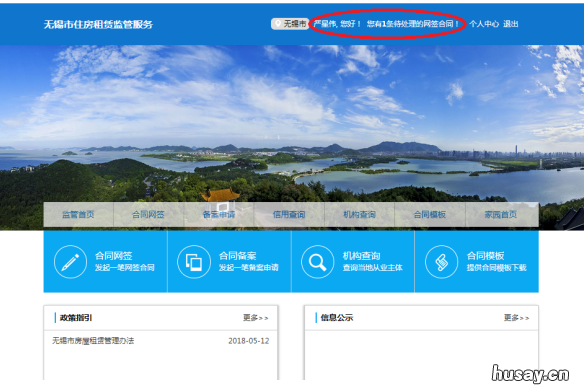This screenshot has width=584, height=391.
Task: Click the site title 无锡市住房租赁监管服务
Action: pos(98,25)
